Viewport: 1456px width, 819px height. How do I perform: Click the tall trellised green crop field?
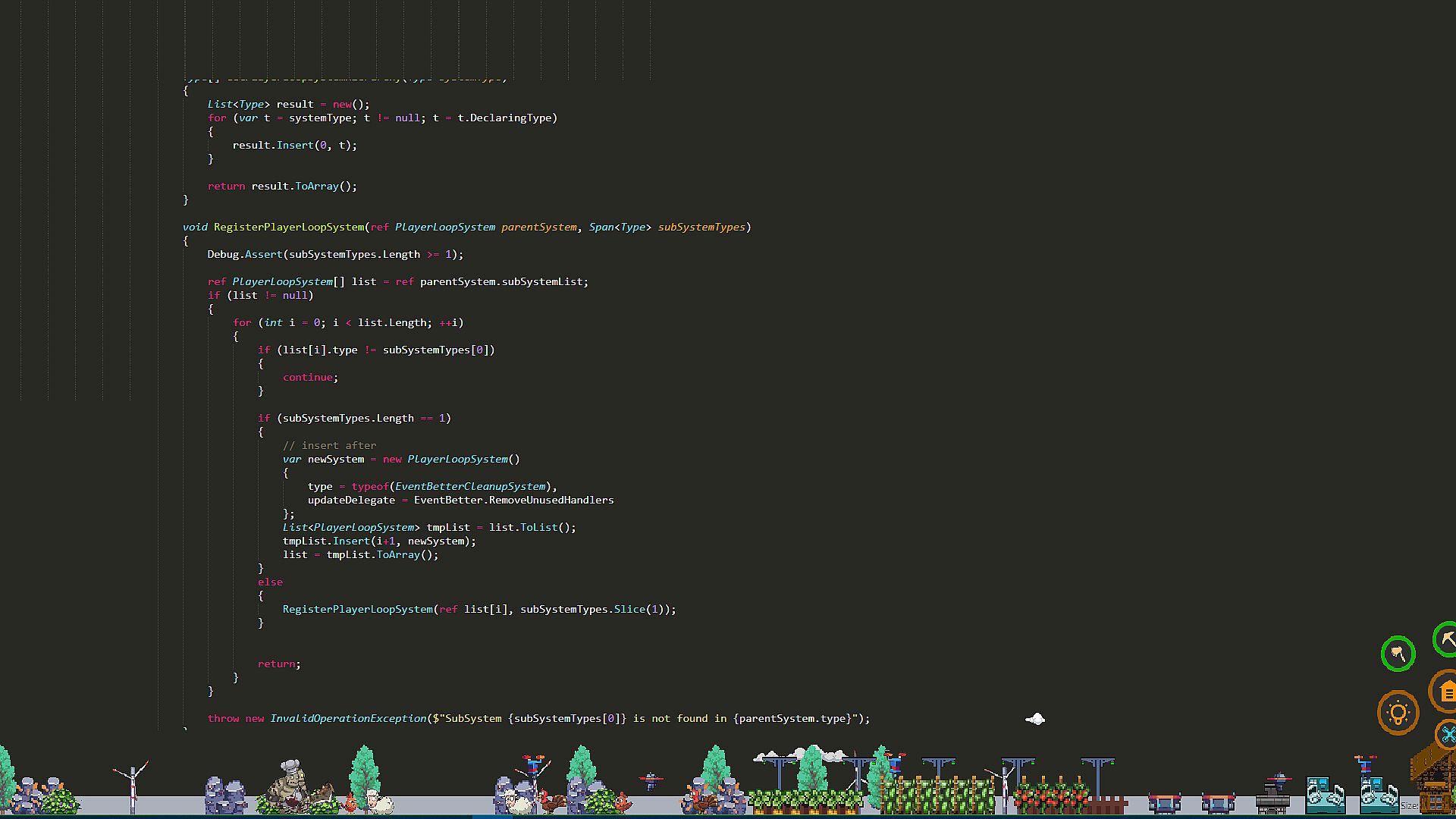coord(937,795)
